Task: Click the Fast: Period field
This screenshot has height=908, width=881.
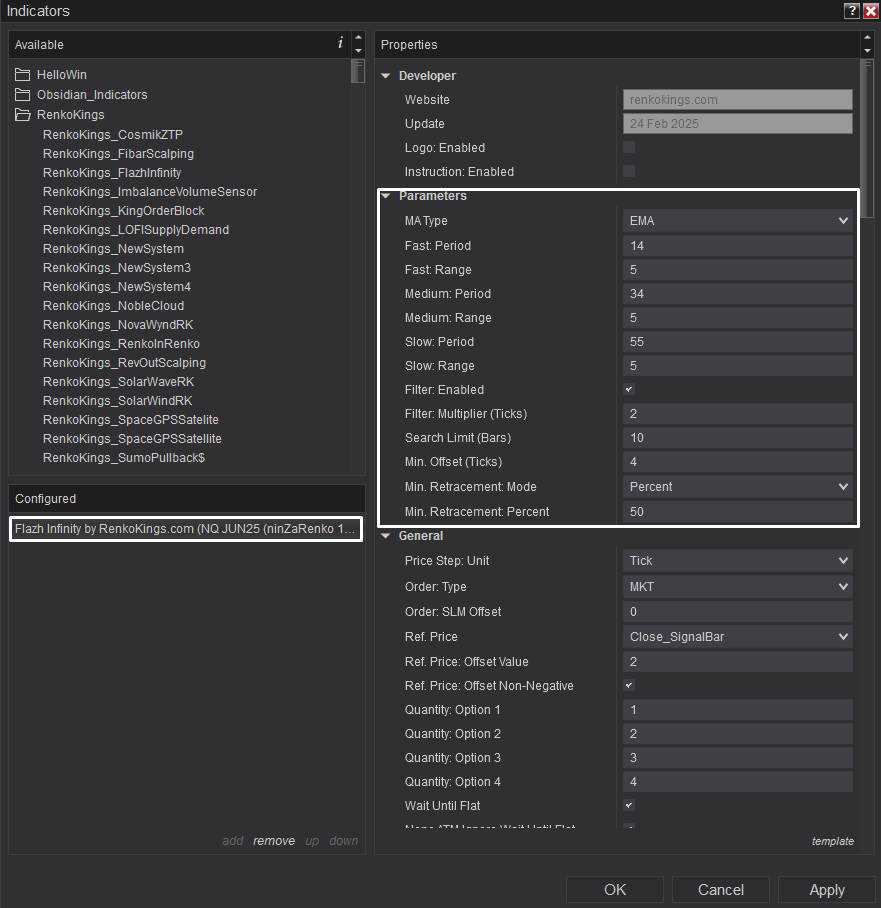Action: pos(737,246)
